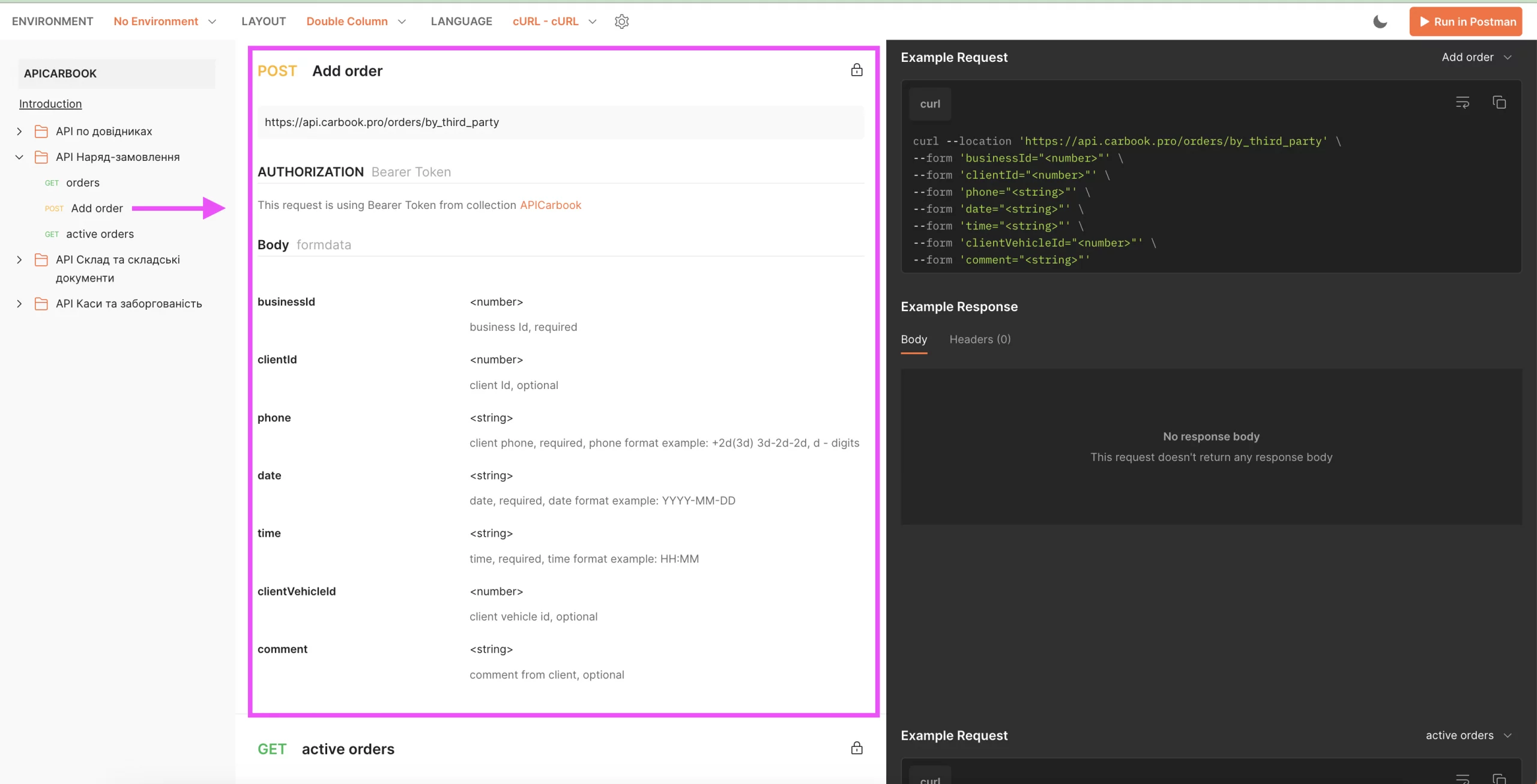Click the Run in Postman button
This screenshot has height=784, width=1537.
(1466, 22)
